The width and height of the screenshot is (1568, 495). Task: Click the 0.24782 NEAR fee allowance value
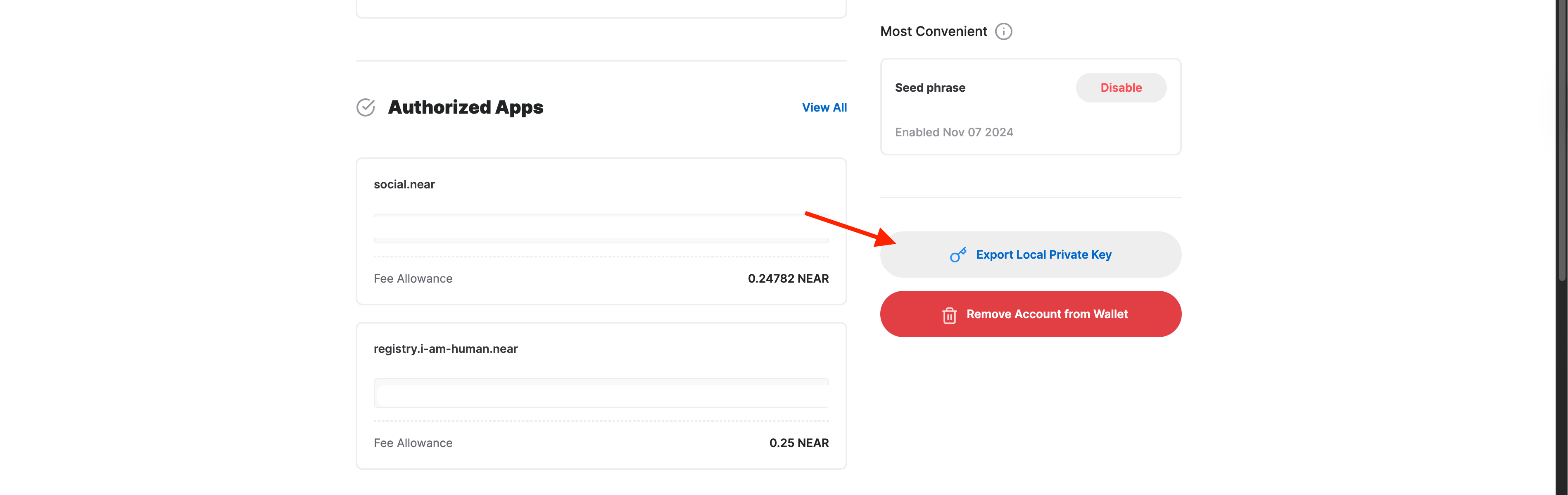point(788,278)
